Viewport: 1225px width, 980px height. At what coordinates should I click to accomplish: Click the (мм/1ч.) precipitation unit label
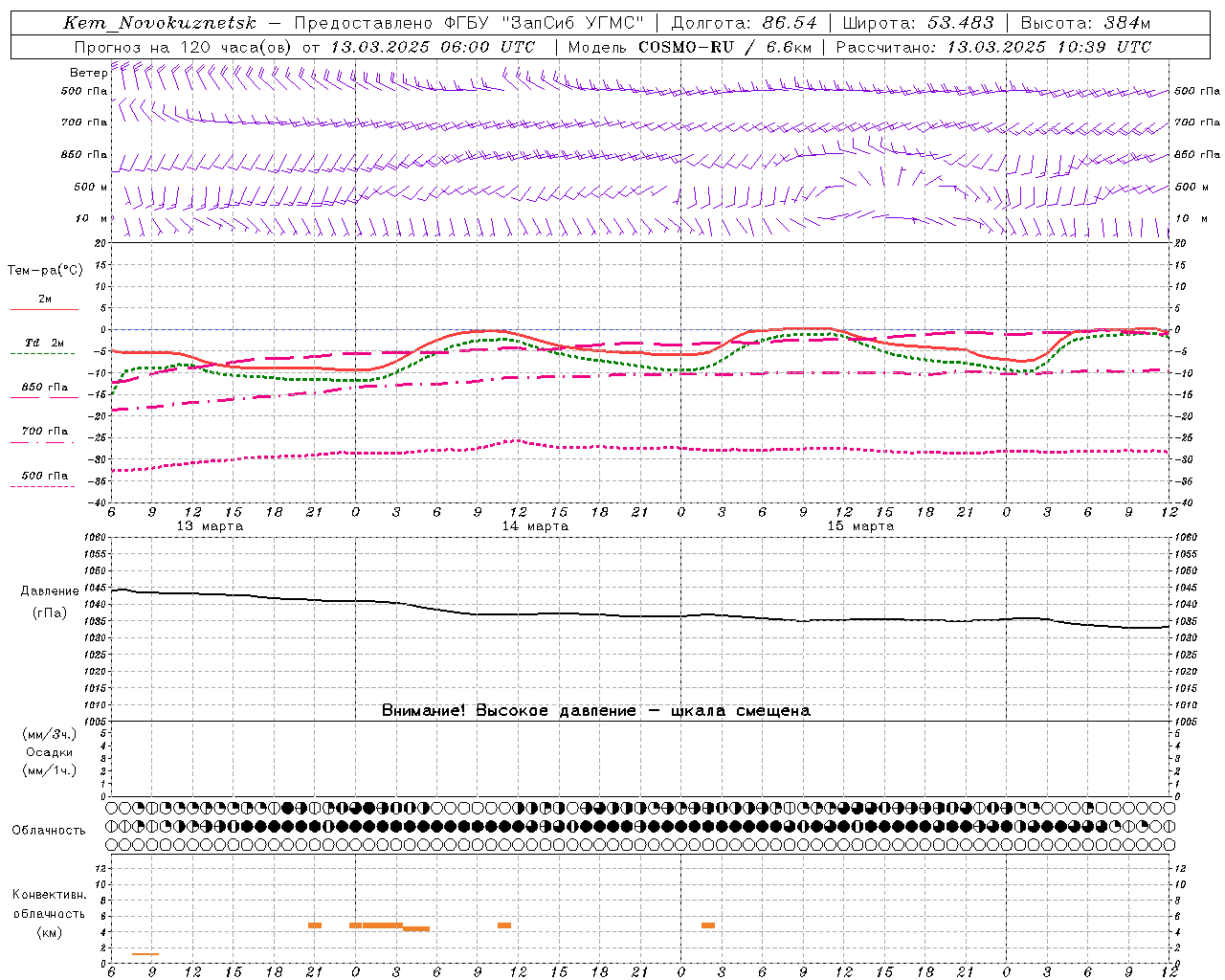coord(50,770)
